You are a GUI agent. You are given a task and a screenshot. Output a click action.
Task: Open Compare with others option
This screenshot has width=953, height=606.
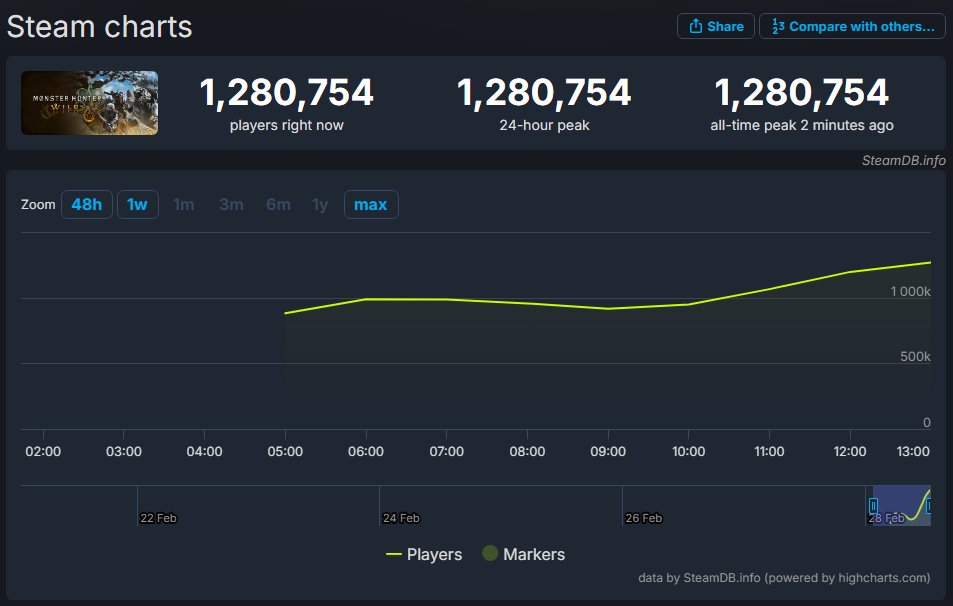[852, 26]
